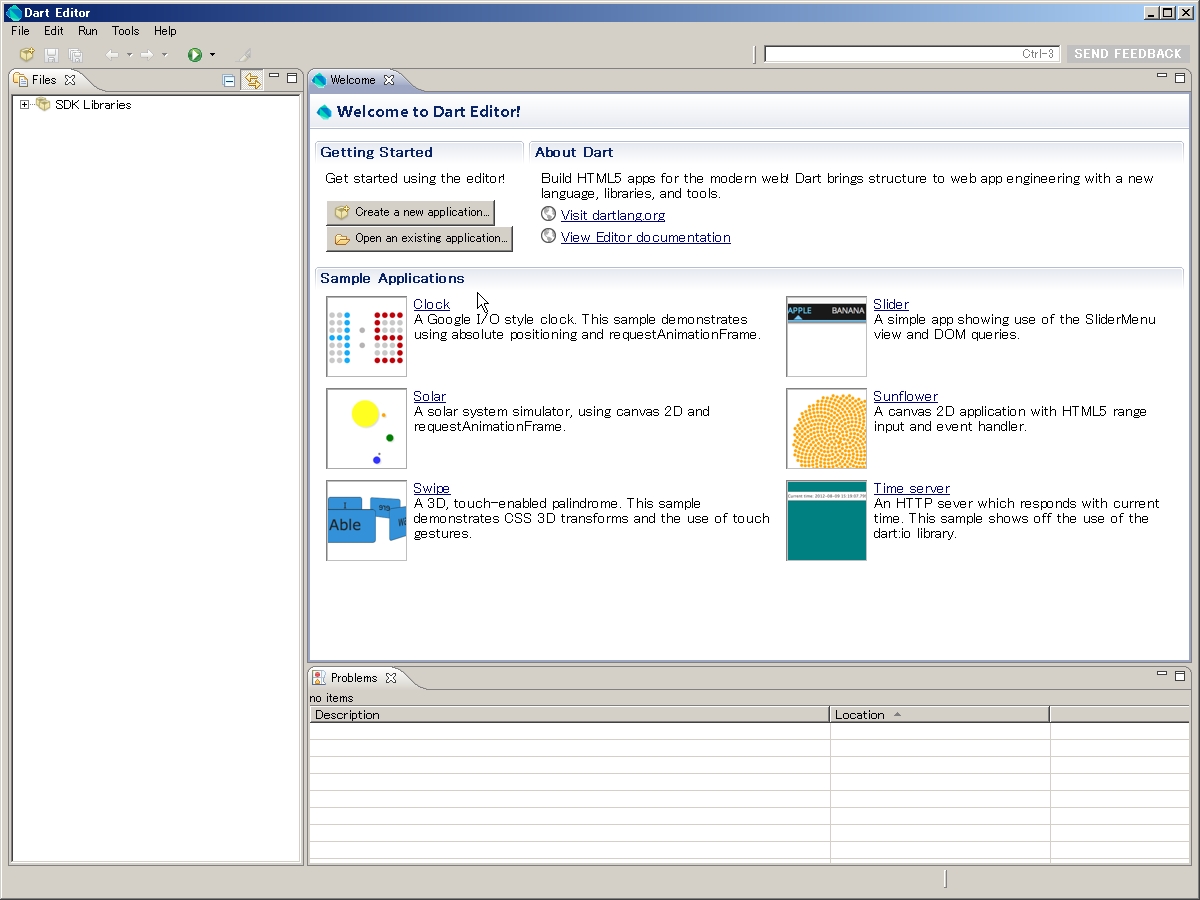The width and height of the screenshot is (1200, 900).
Task: Click the SEND FEEDBACK button
Action: click(x=1128, y=54)
